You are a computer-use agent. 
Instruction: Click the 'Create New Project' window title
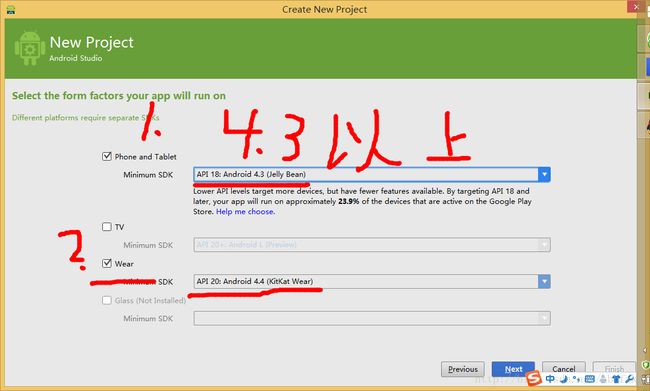[325, 9]
